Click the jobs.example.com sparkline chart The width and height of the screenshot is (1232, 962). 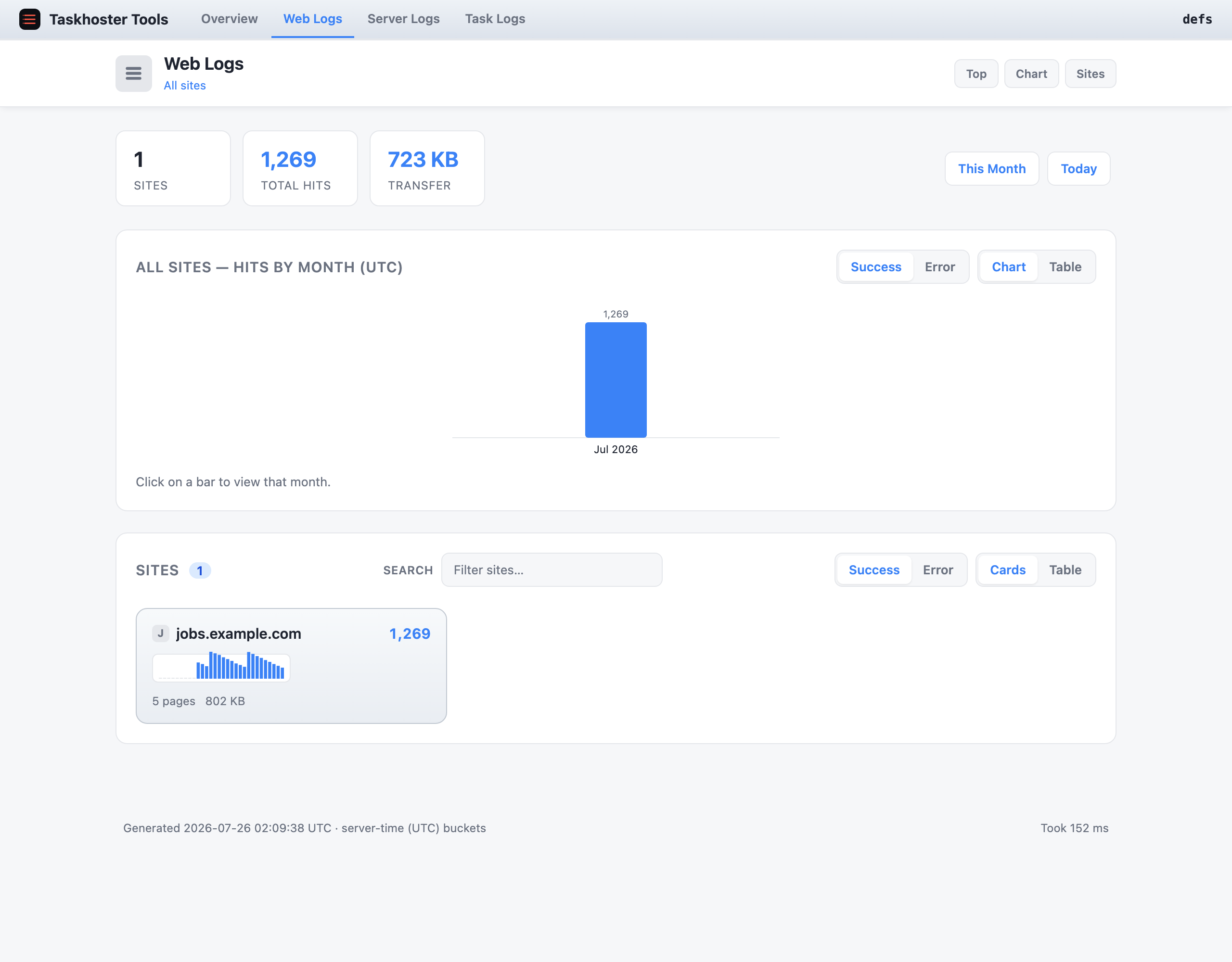pos(221,668)
